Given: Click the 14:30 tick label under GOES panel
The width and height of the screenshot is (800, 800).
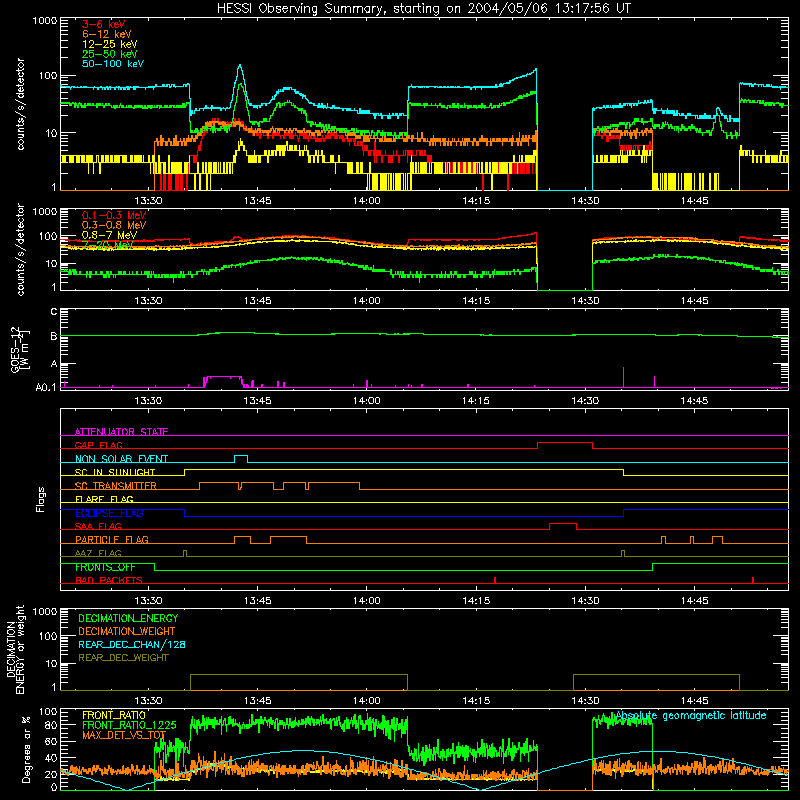Looking at the screenshot, I should [x=585, y=401].
